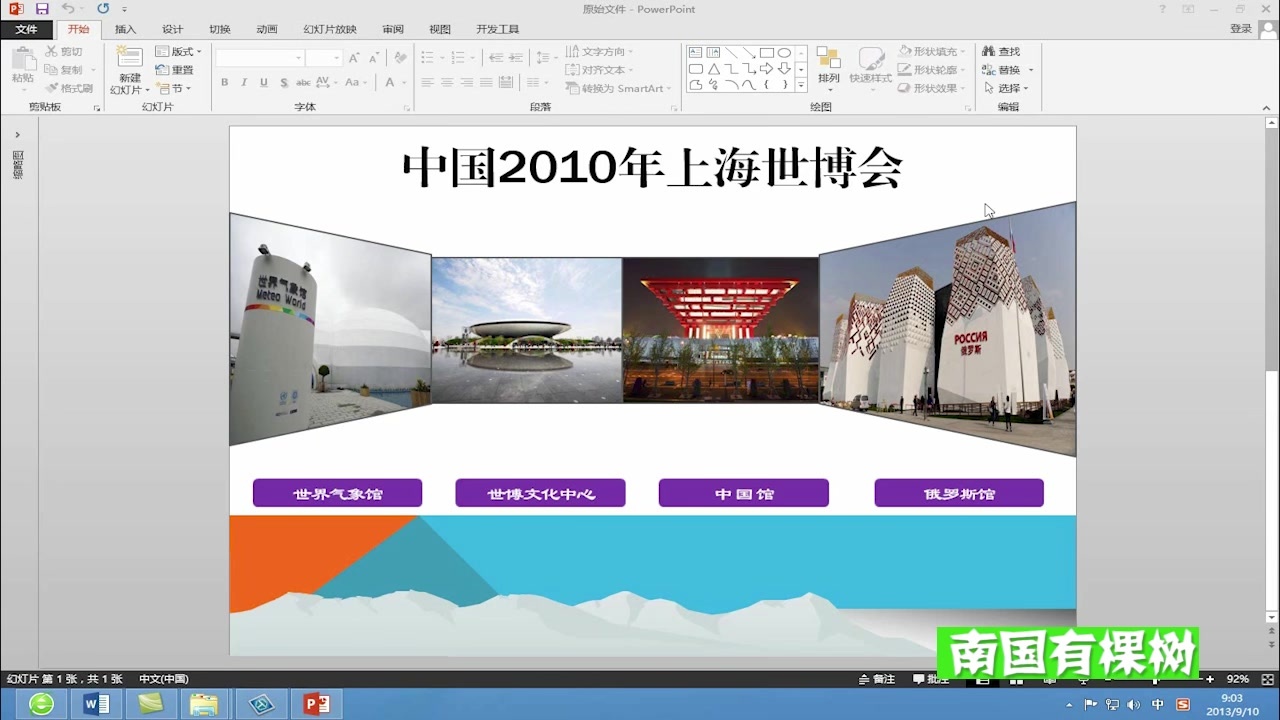Click the 俄罗斯馆 purple button on slide
Viewport: 1280px width, 720px height.
click(958, 493)
